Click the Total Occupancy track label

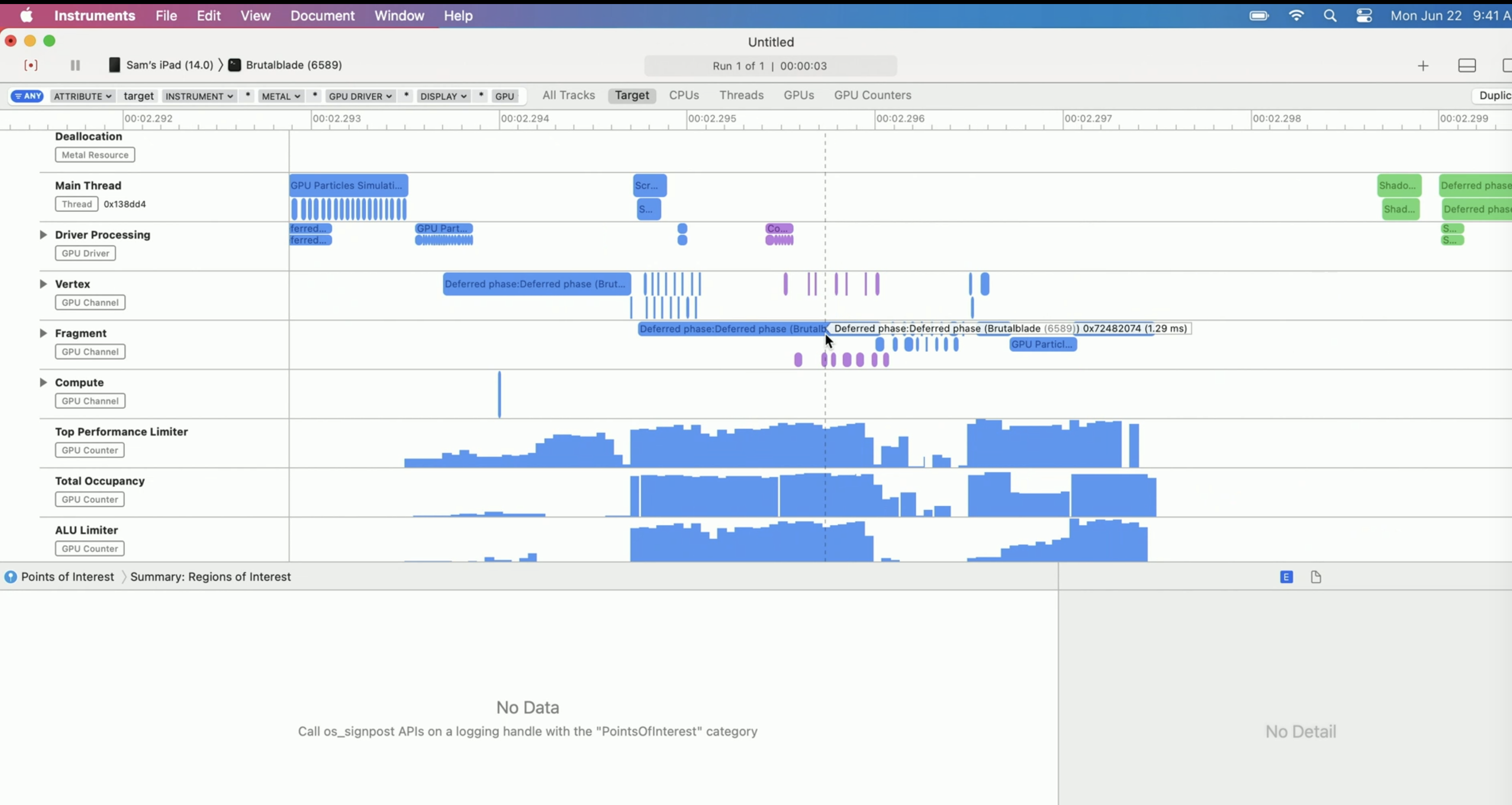(100, 481)
